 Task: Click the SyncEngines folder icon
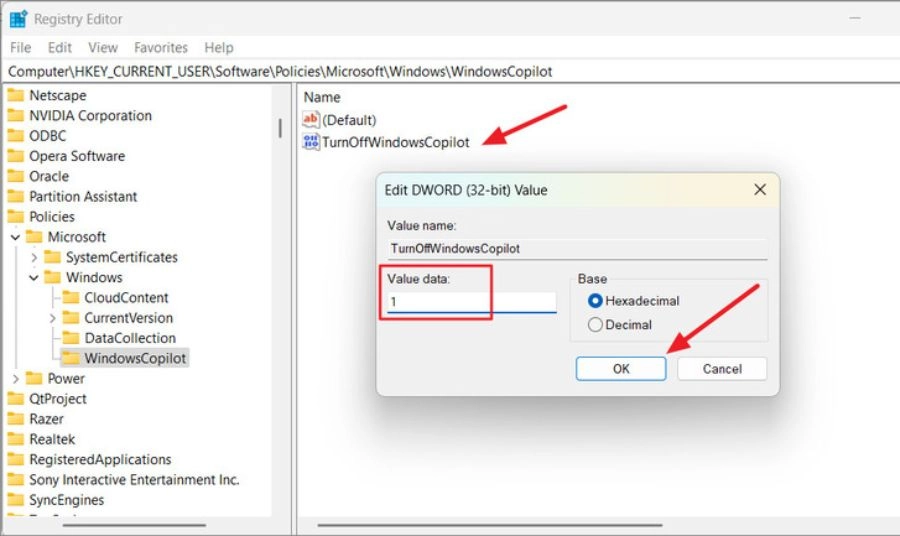[15, 499]
